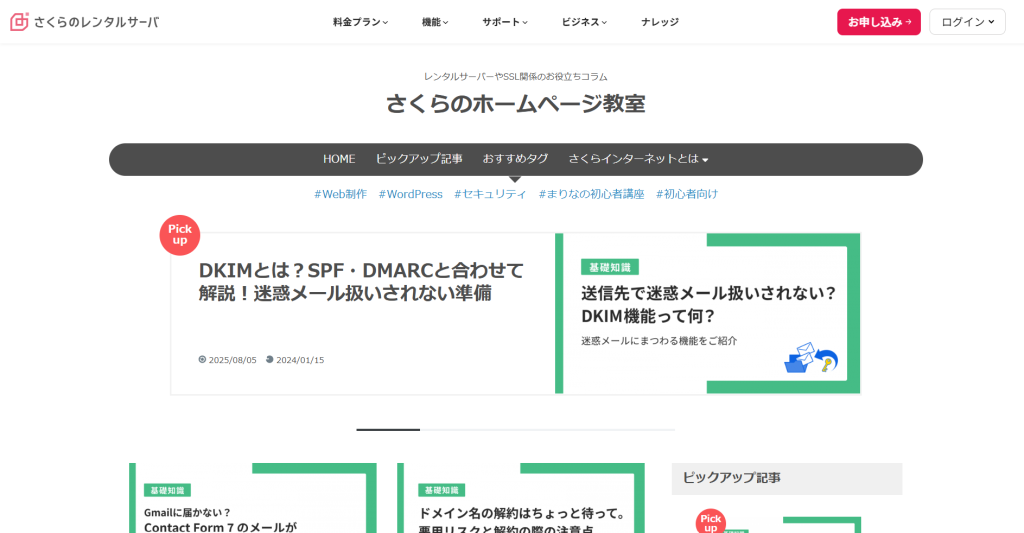Select おすすめタグ in the dark navigation bar
The height and width of the screenshot is (533, 1024).
click(515, 159)
